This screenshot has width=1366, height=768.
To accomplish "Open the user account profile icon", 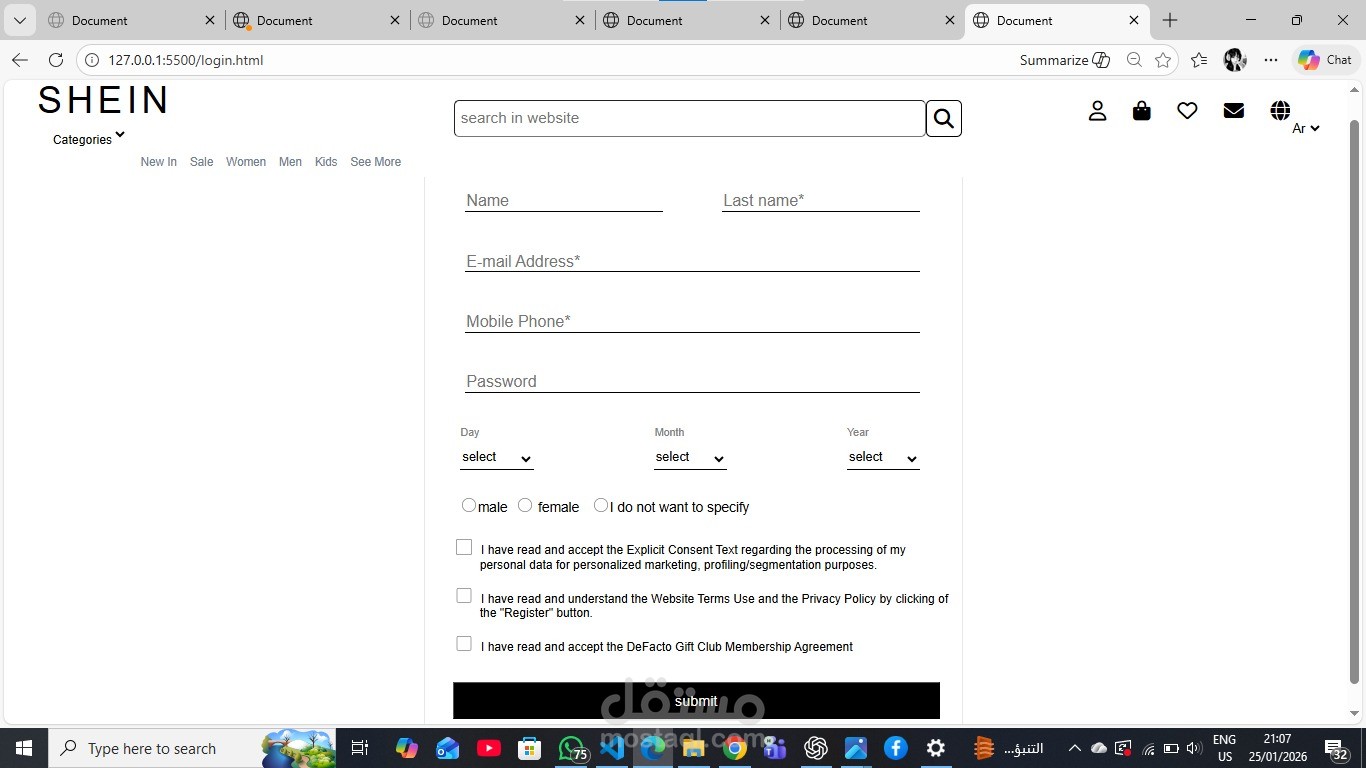I will coord(1097,111).
